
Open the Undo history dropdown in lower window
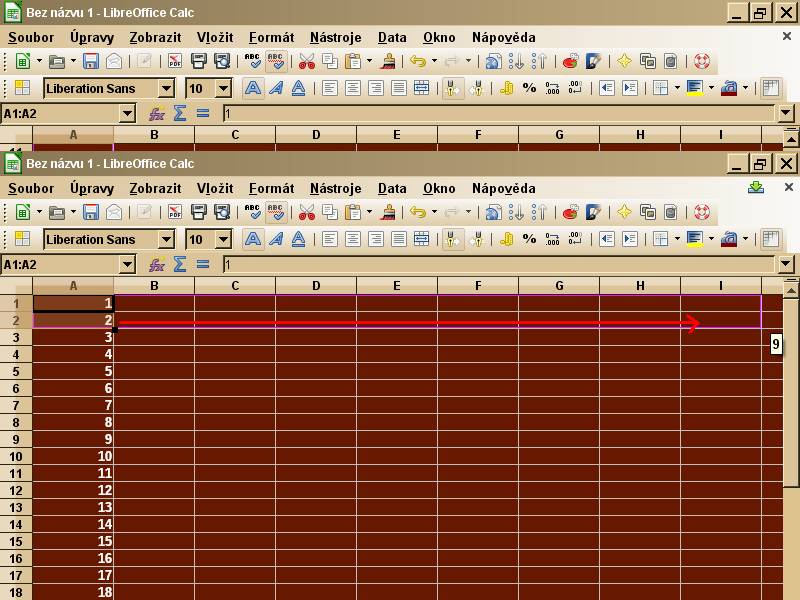(x=434, y=212)
